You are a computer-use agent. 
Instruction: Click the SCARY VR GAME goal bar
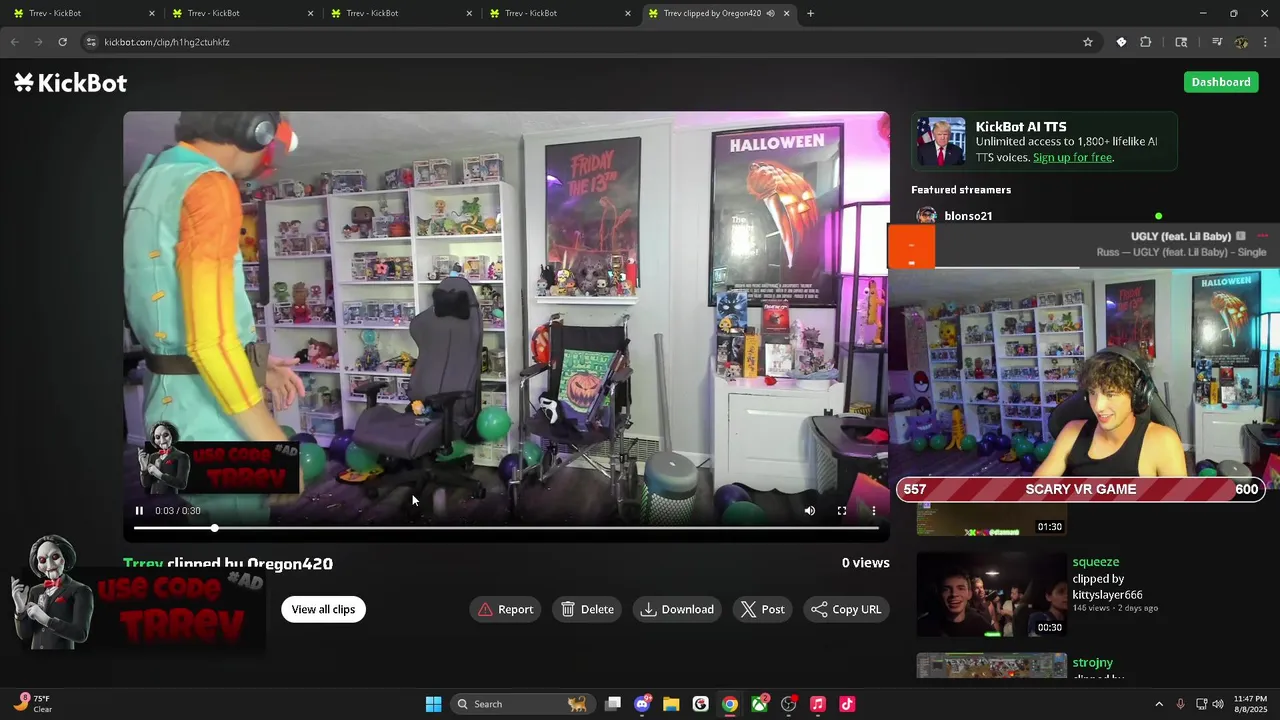(1080, 489)
